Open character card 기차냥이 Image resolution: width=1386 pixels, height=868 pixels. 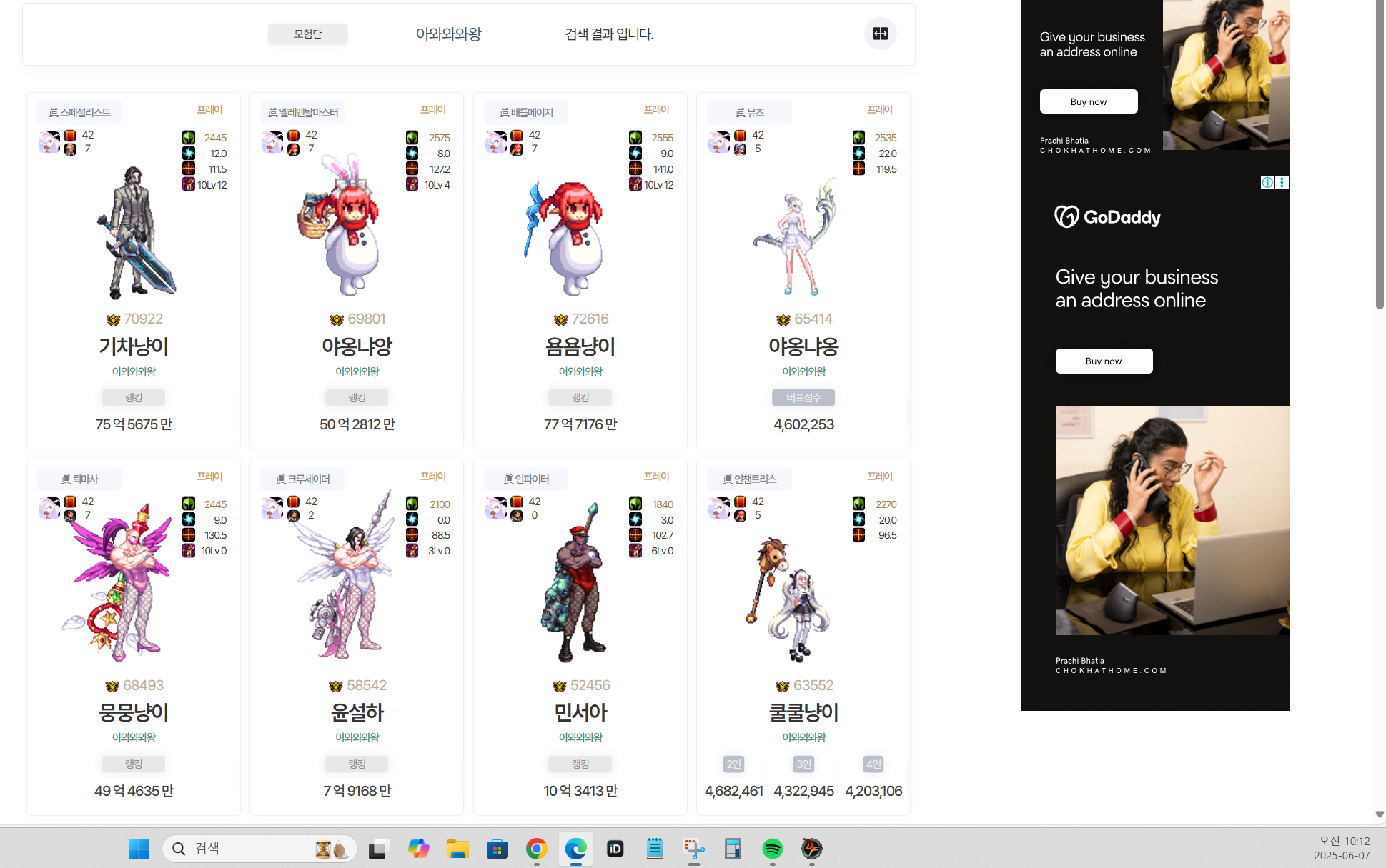[134, 347]
